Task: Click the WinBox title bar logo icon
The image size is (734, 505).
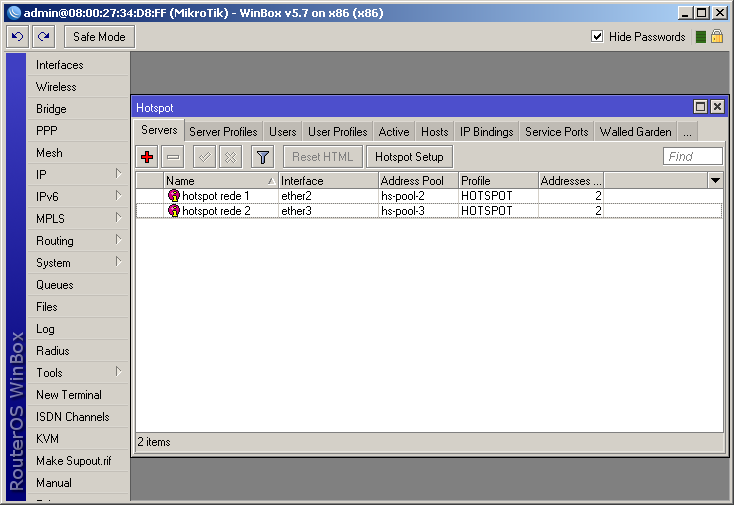Action: click(x=14, y=13)
